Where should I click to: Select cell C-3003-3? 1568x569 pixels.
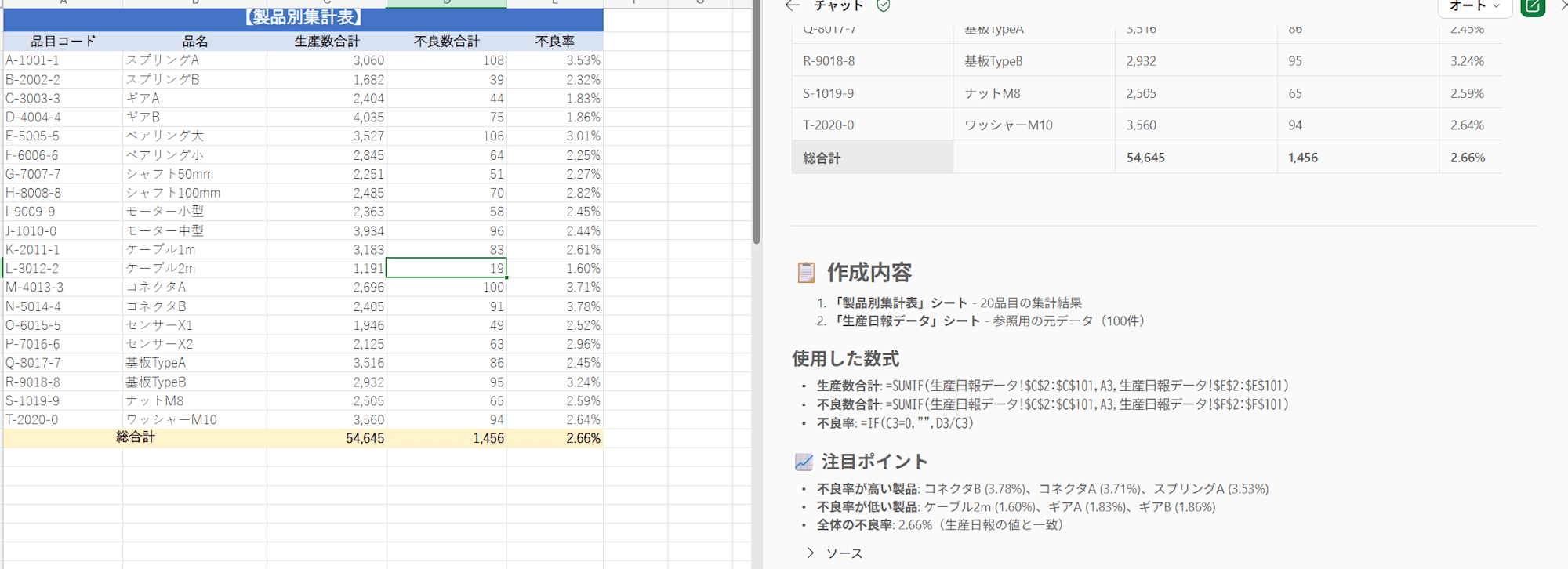coord(63,98)
